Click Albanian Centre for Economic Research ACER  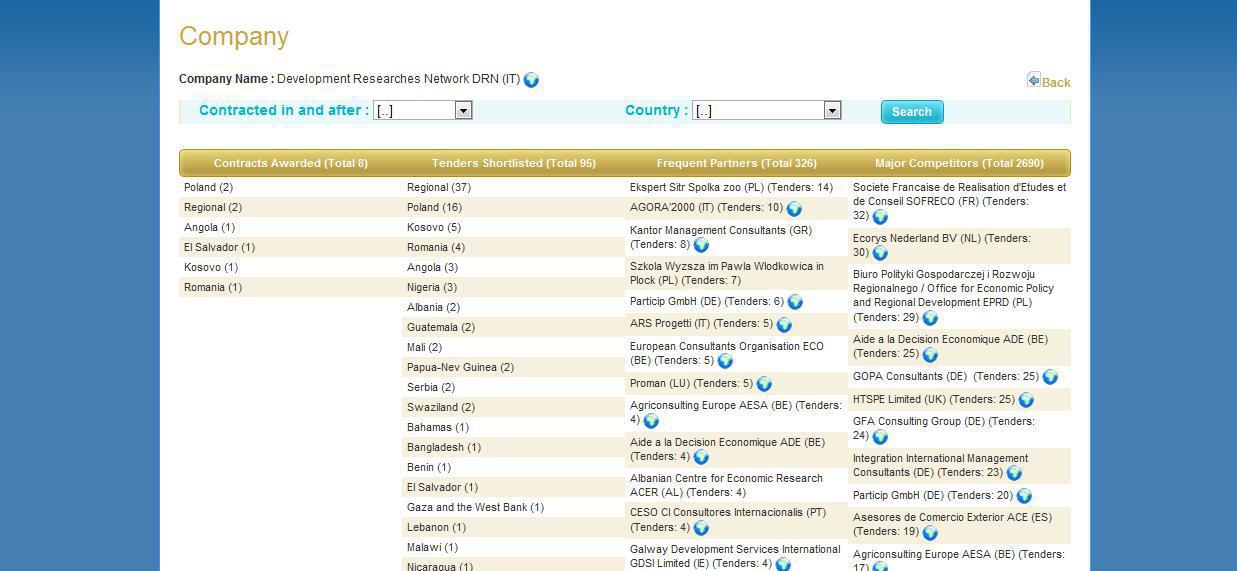click(x=726, y=485)
